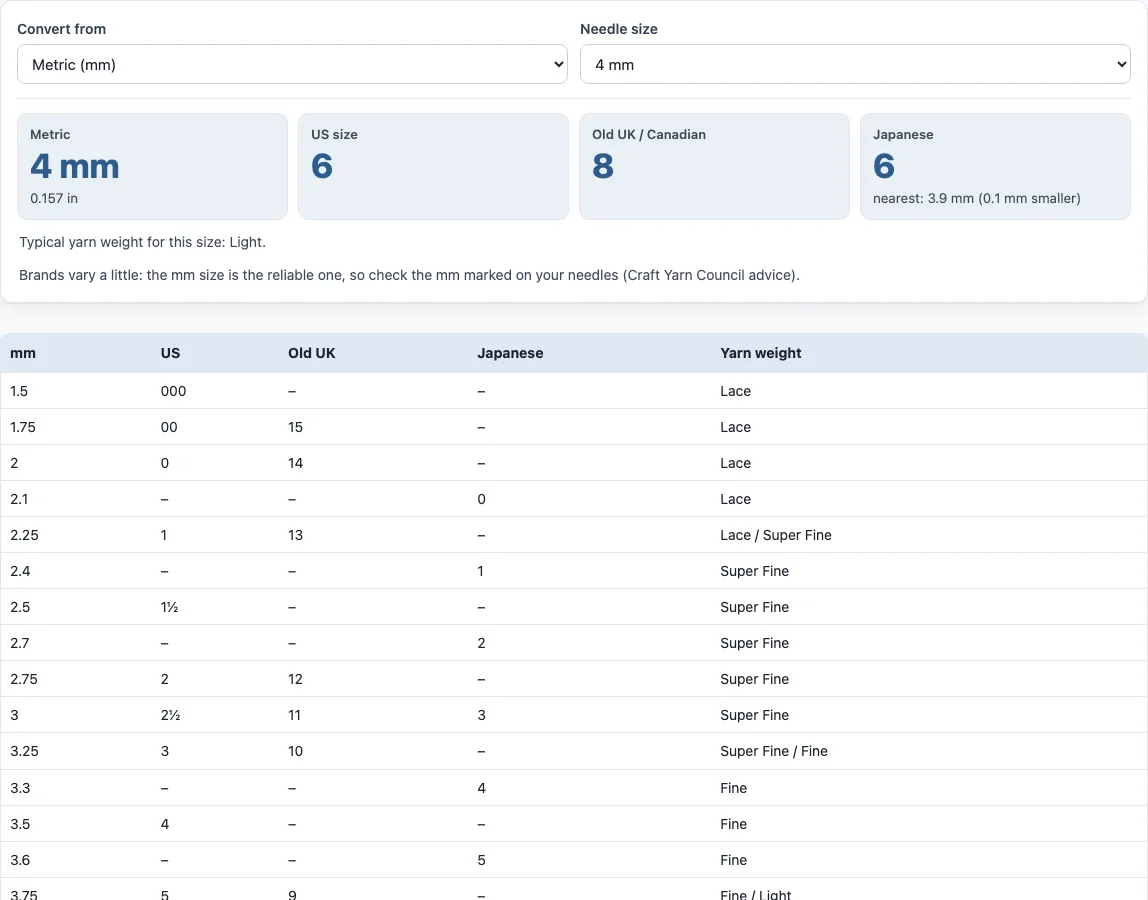1148x900 pixels.
Task: Click the "Old UK" table column header
Action: click(x=312, y=353)
